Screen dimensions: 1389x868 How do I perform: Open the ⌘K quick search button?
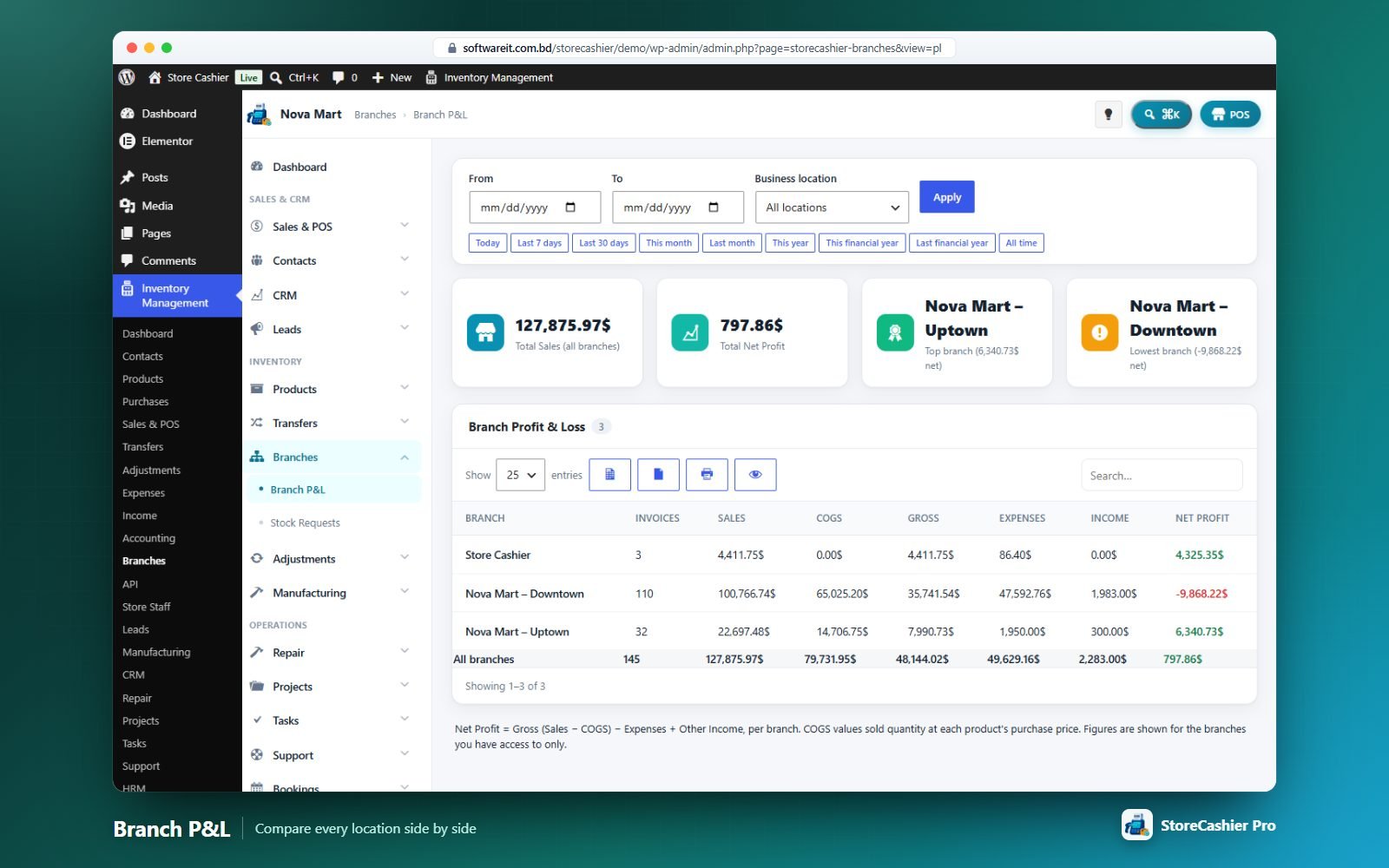click(1162, 115)
